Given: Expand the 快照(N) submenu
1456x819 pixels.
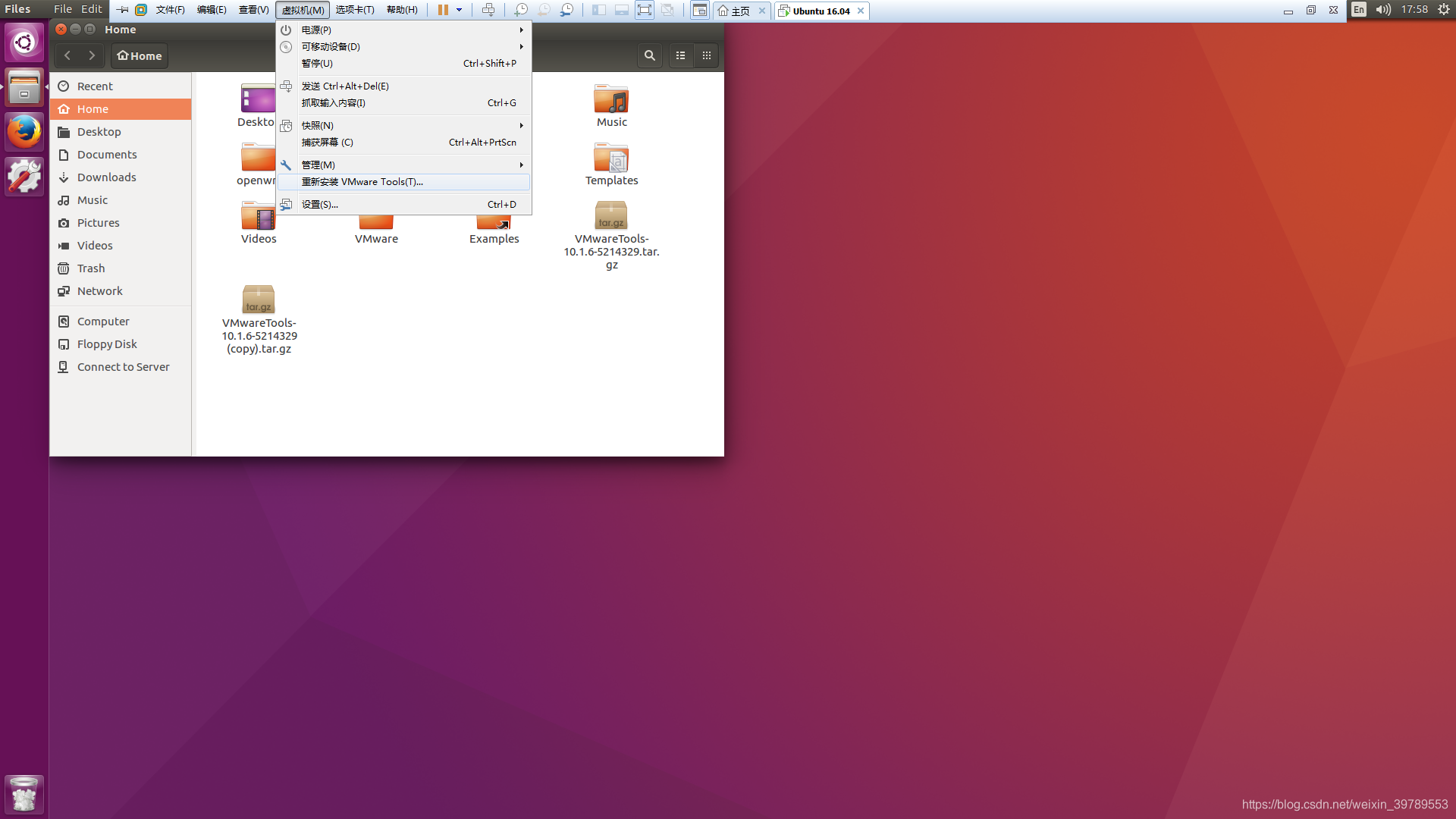Looking at the screenshot, I should coord(403,126).
